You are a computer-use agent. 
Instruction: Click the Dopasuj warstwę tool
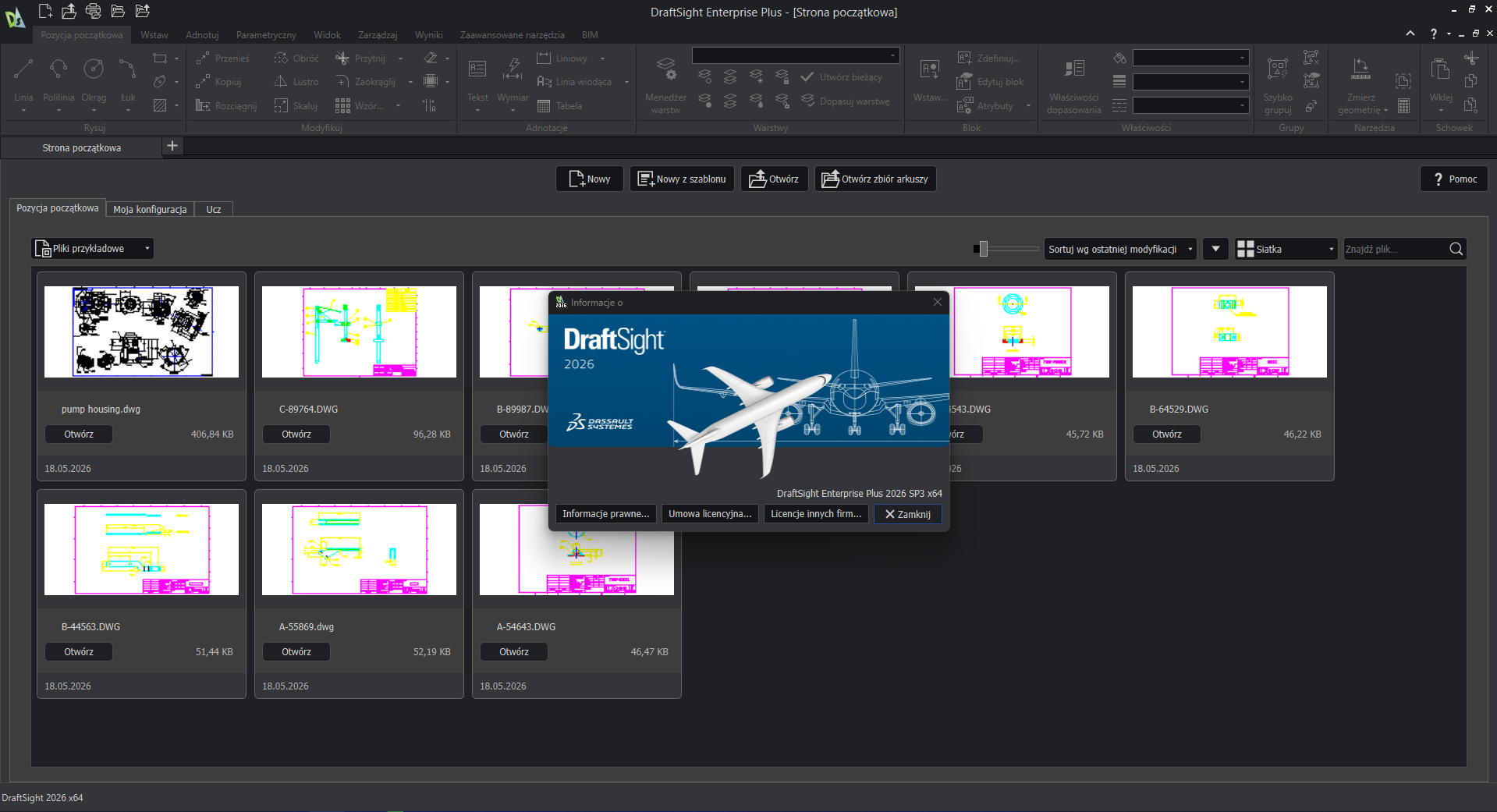point(846,101)
